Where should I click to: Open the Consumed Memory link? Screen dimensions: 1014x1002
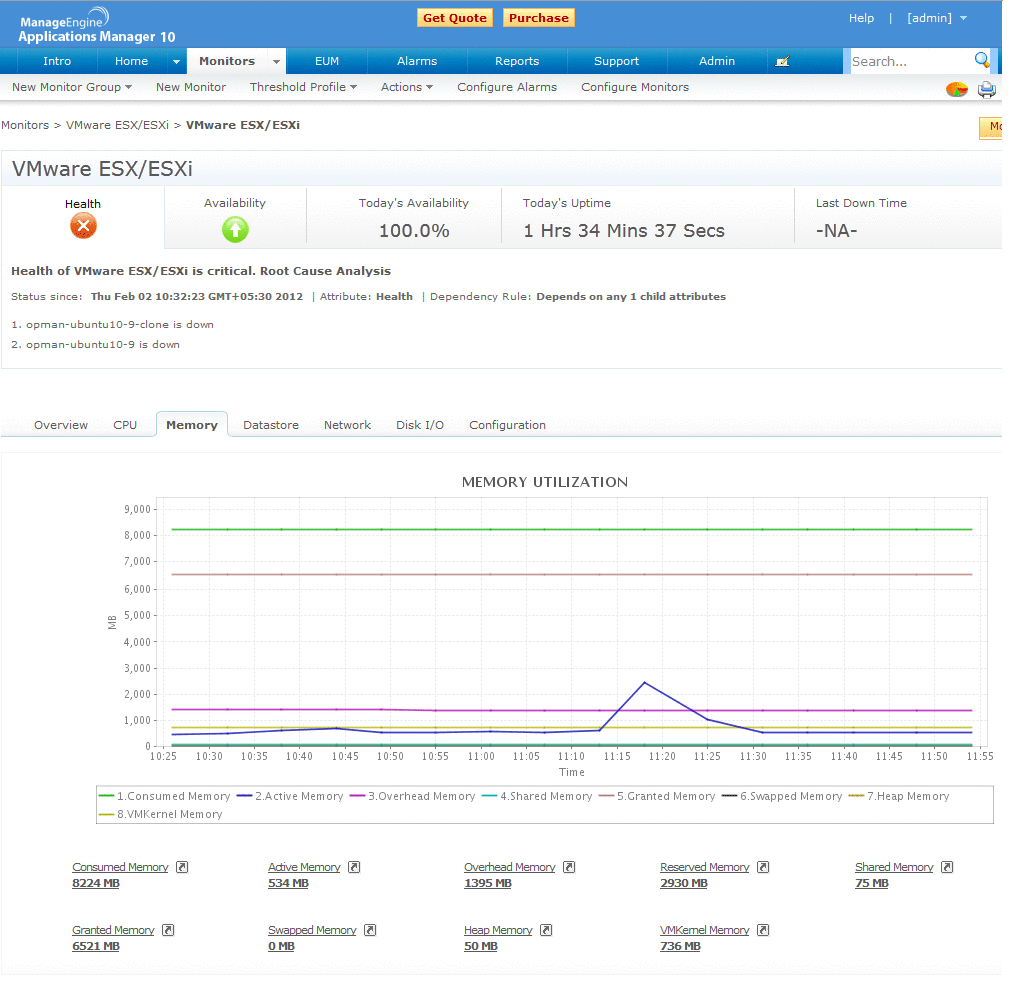coord(120,867)
